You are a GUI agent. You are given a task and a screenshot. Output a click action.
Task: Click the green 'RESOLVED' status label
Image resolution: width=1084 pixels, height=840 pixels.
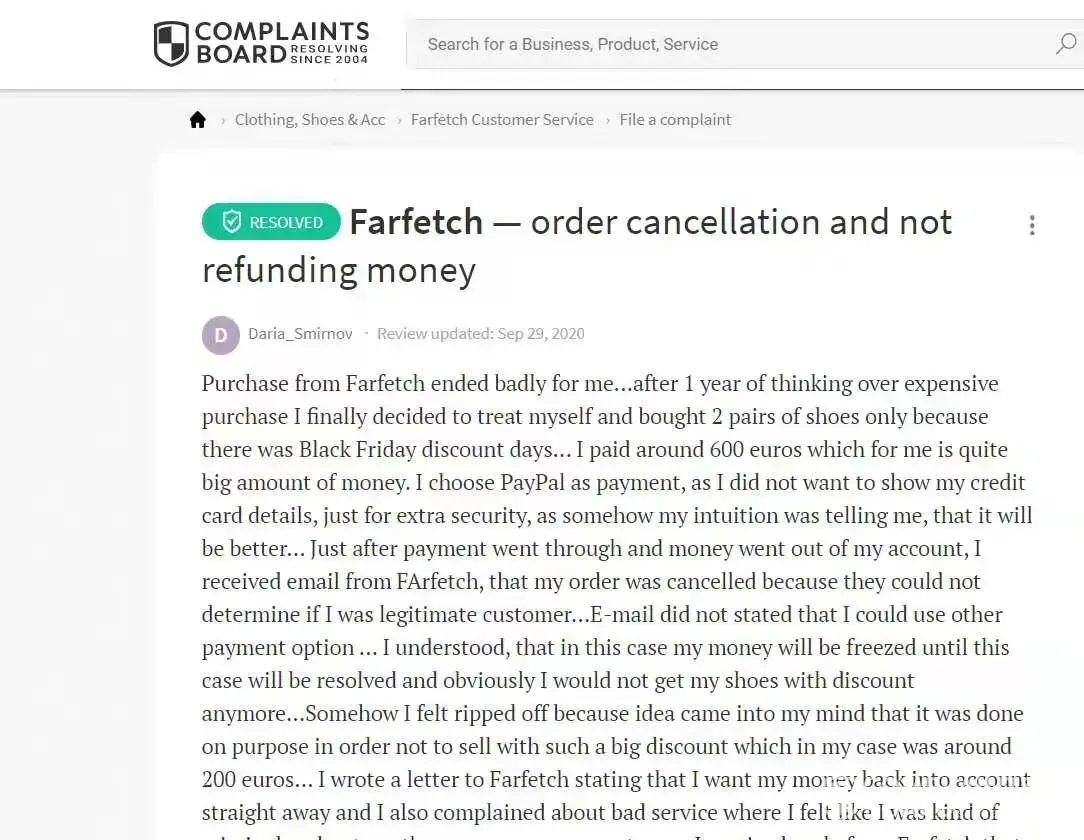pos(286,223)
